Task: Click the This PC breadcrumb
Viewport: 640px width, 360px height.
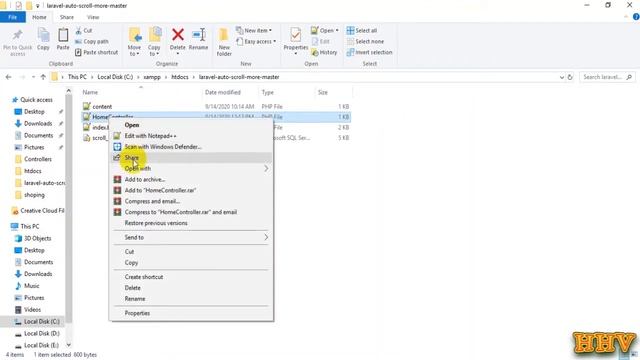Action: pyautogui.click(x=77, y=77)
